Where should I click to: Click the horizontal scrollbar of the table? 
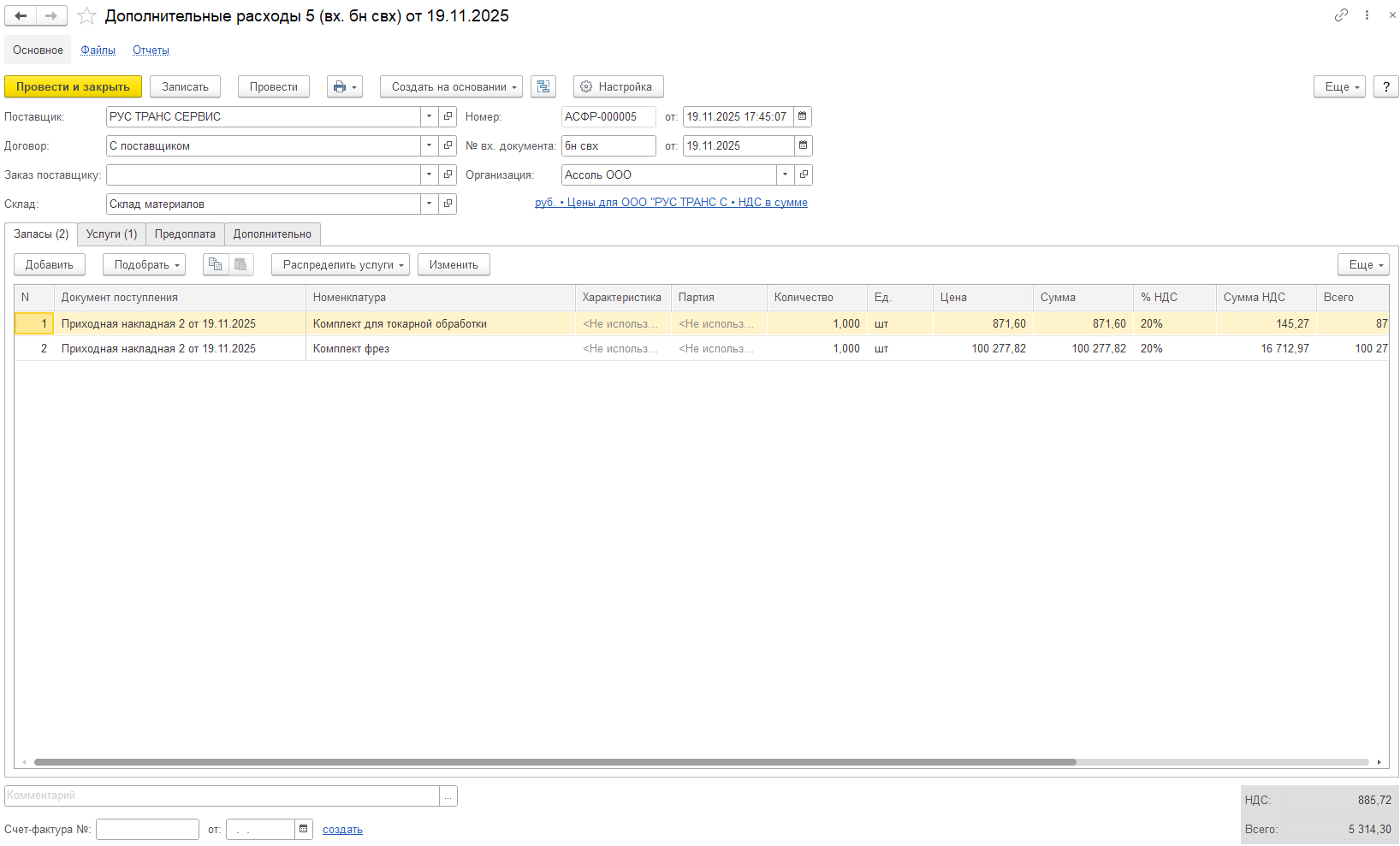click(555, 762)
